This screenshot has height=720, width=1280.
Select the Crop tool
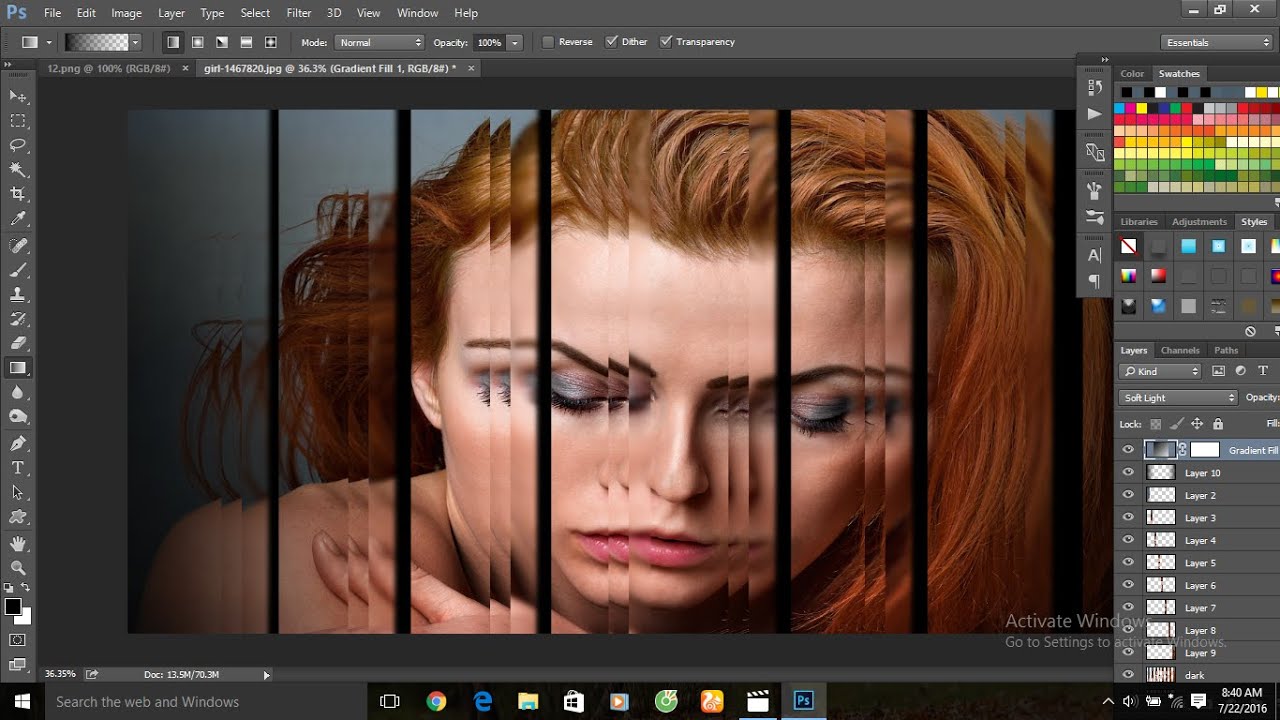[18, 194]
